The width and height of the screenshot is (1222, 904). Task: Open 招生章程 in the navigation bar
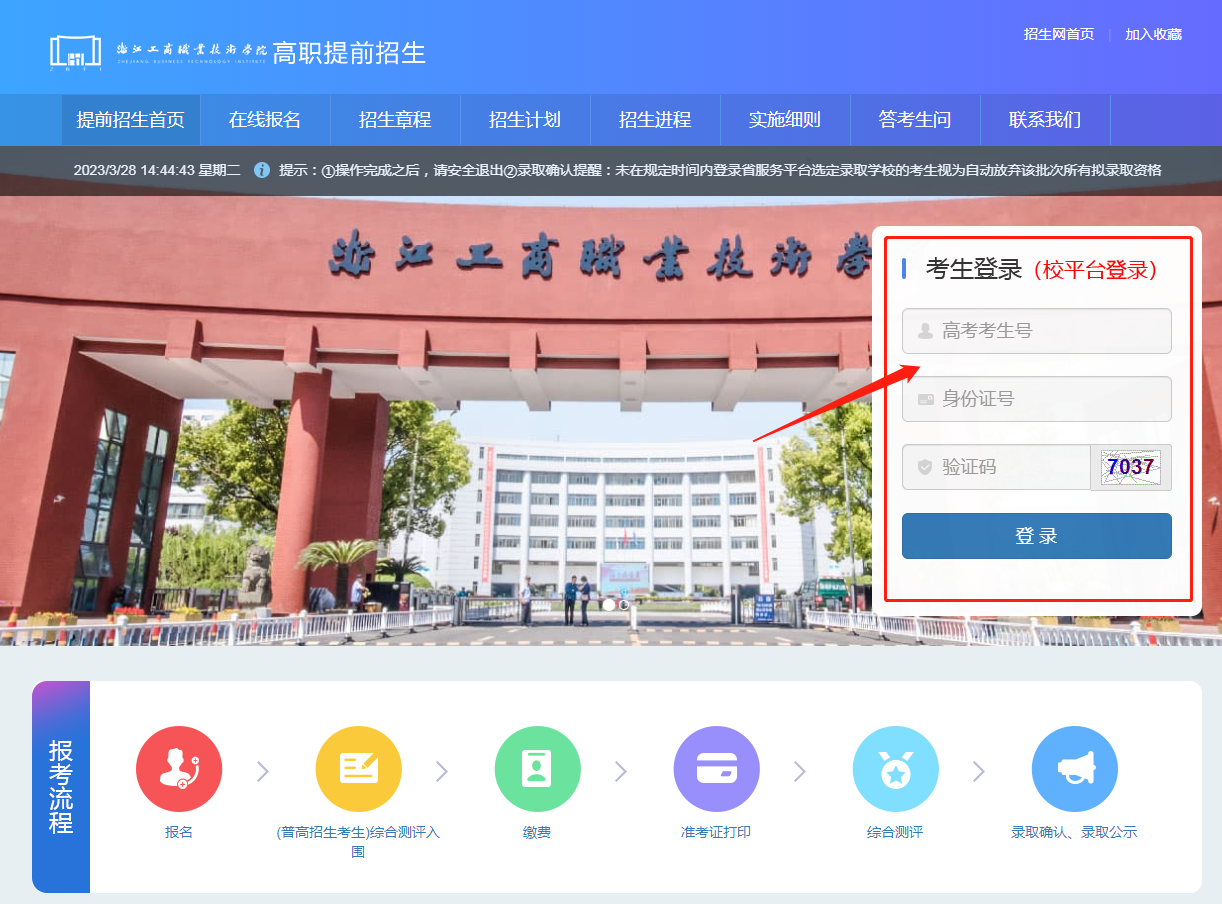pyautogui.click(x=395, y=120)
